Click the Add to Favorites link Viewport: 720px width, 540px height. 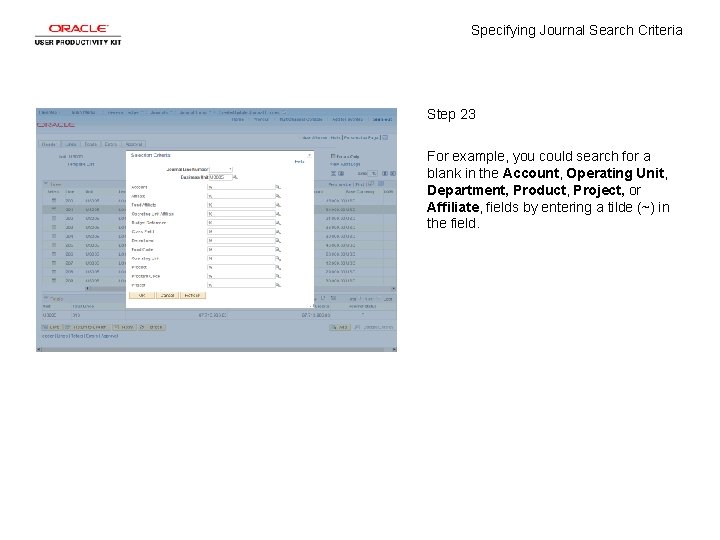point(347,119)
